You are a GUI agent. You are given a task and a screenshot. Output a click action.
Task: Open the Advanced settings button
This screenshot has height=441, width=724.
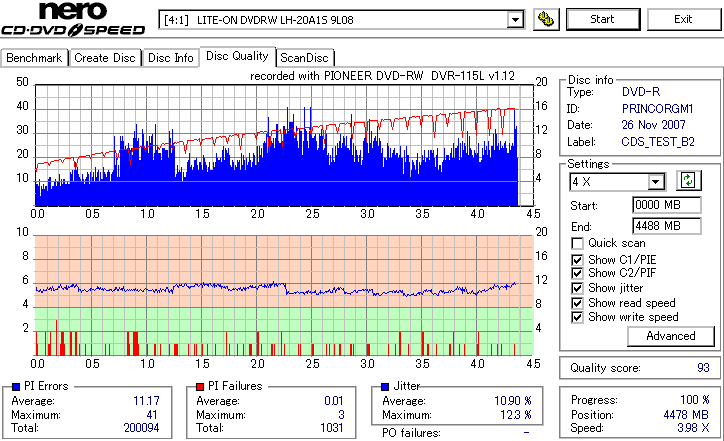pos(670,336)
